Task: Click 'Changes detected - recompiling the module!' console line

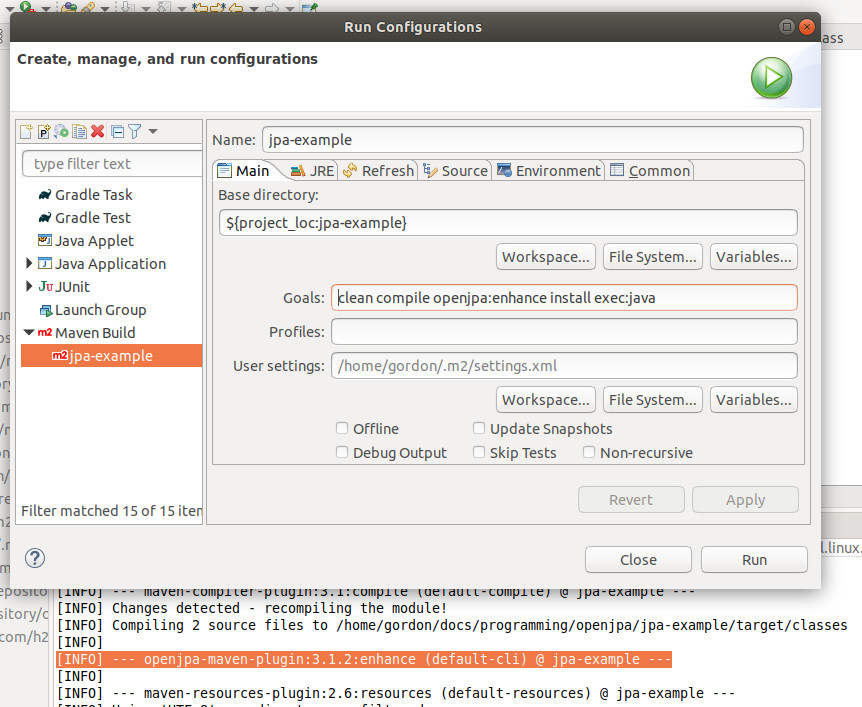Action: tap(252, 608)
